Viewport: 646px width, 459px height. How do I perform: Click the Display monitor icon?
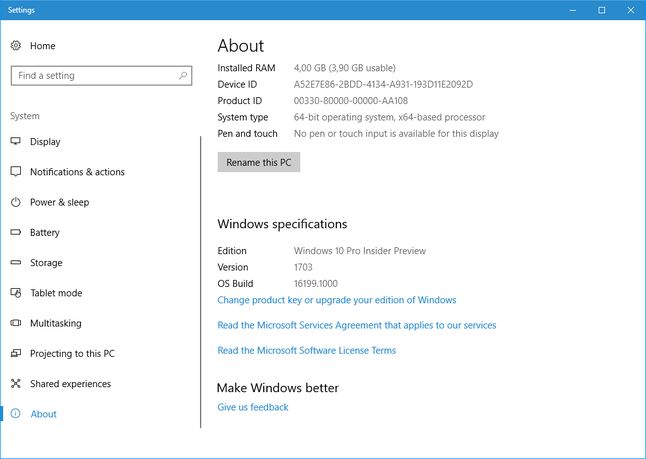pos(16,141)
